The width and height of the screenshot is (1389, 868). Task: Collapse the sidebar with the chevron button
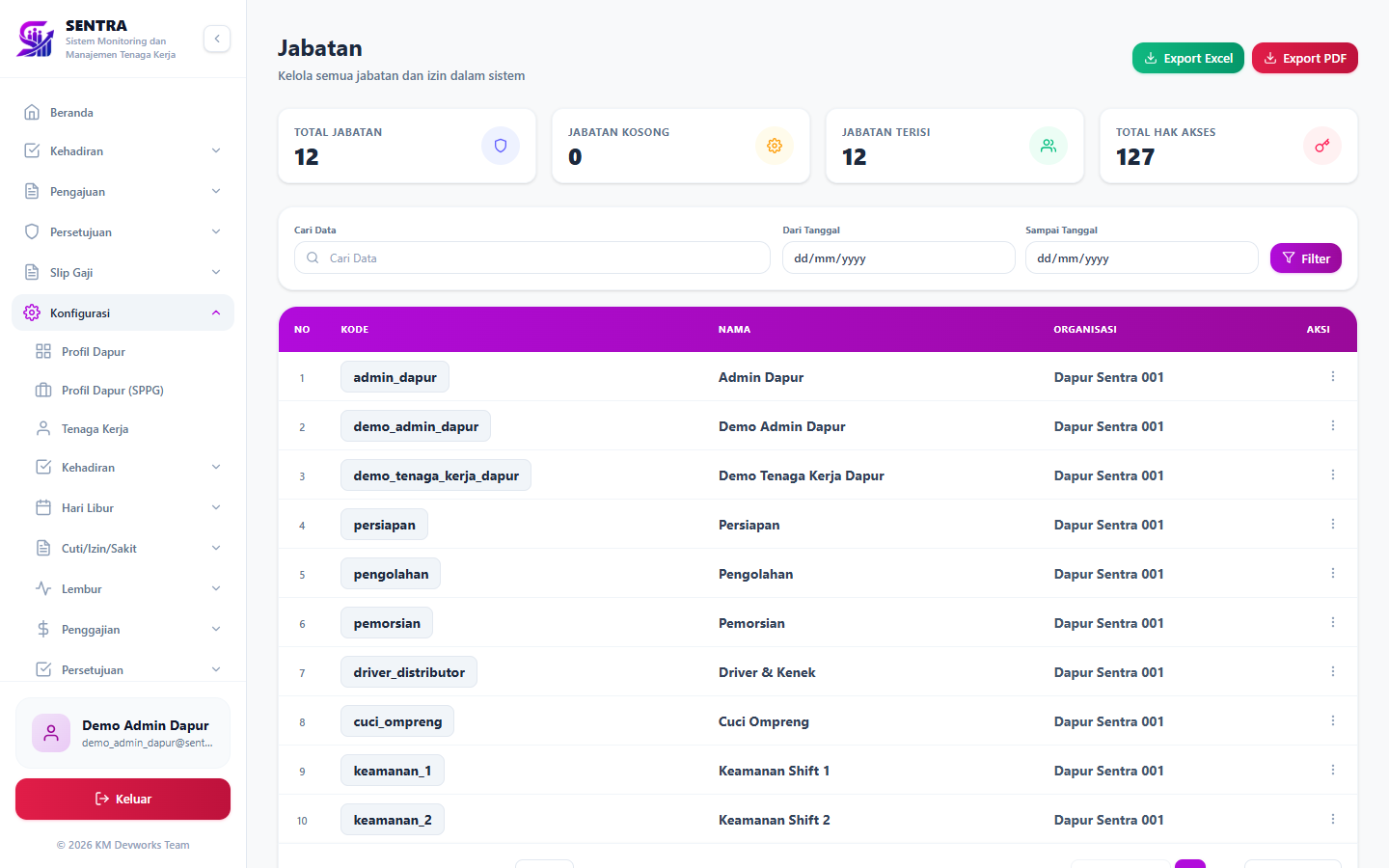click(217, 39)
